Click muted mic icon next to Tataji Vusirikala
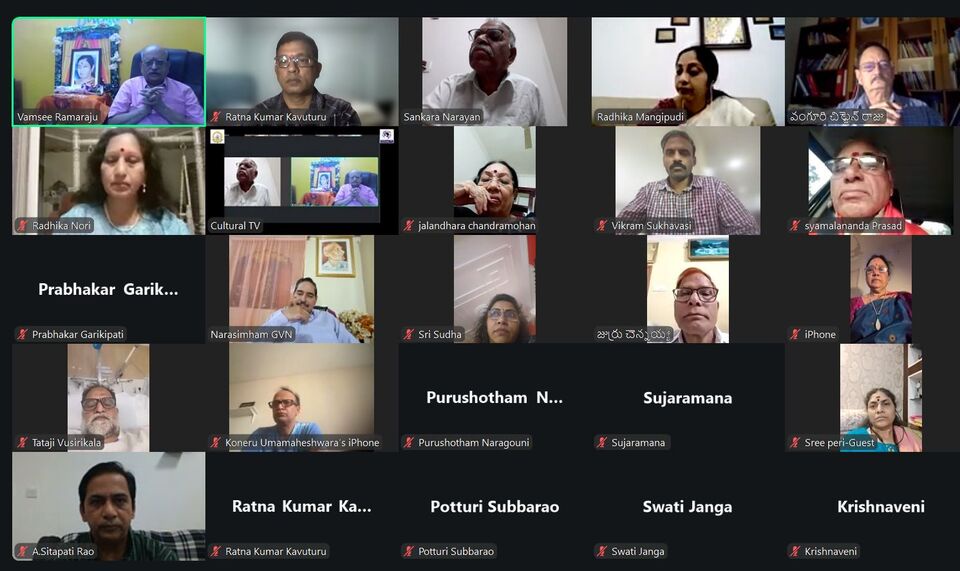Screen dimensions: 960x571 pos(23,442)
